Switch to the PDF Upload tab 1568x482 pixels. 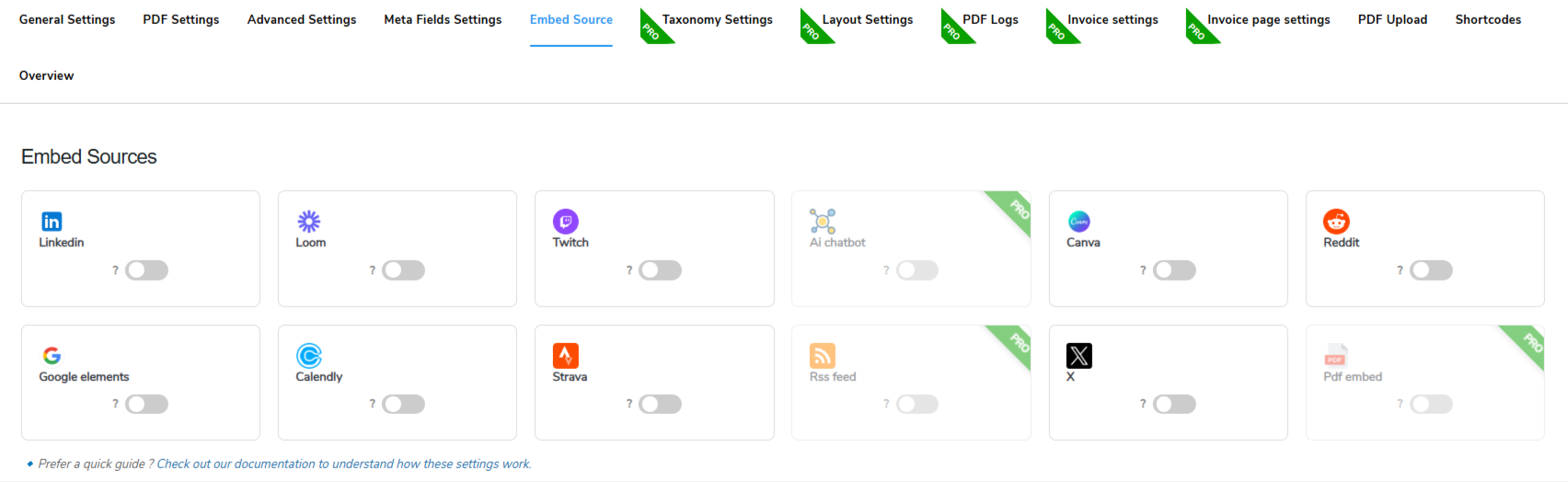pyautogui.click(x=1392, y=19)
